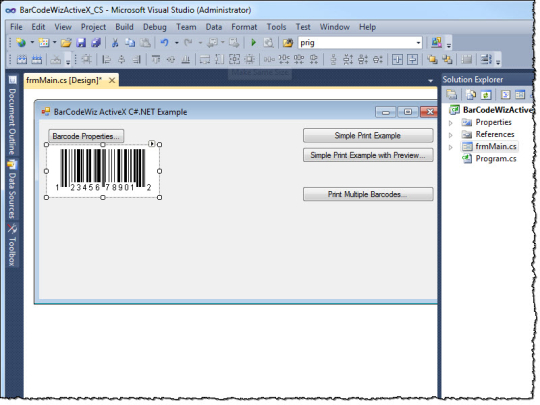The image size is (540, 405).
Task: Click the Center Vertically layout icon
Action: 412,60
